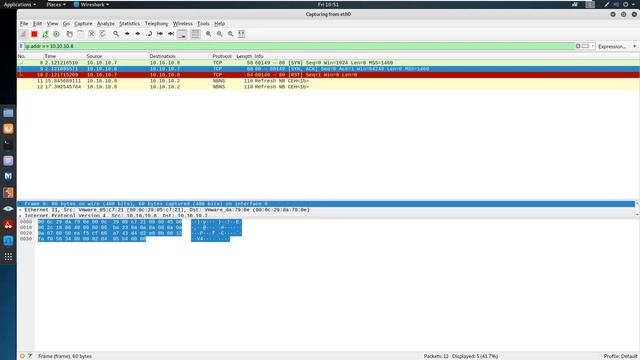Click the display filter bookmark icon
640x360 pixels.
coord(21,46)
